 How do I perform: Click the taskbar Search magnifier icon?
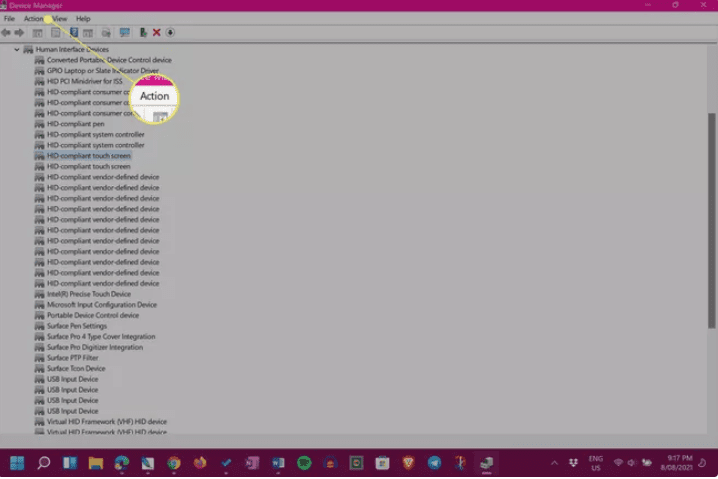44,463
